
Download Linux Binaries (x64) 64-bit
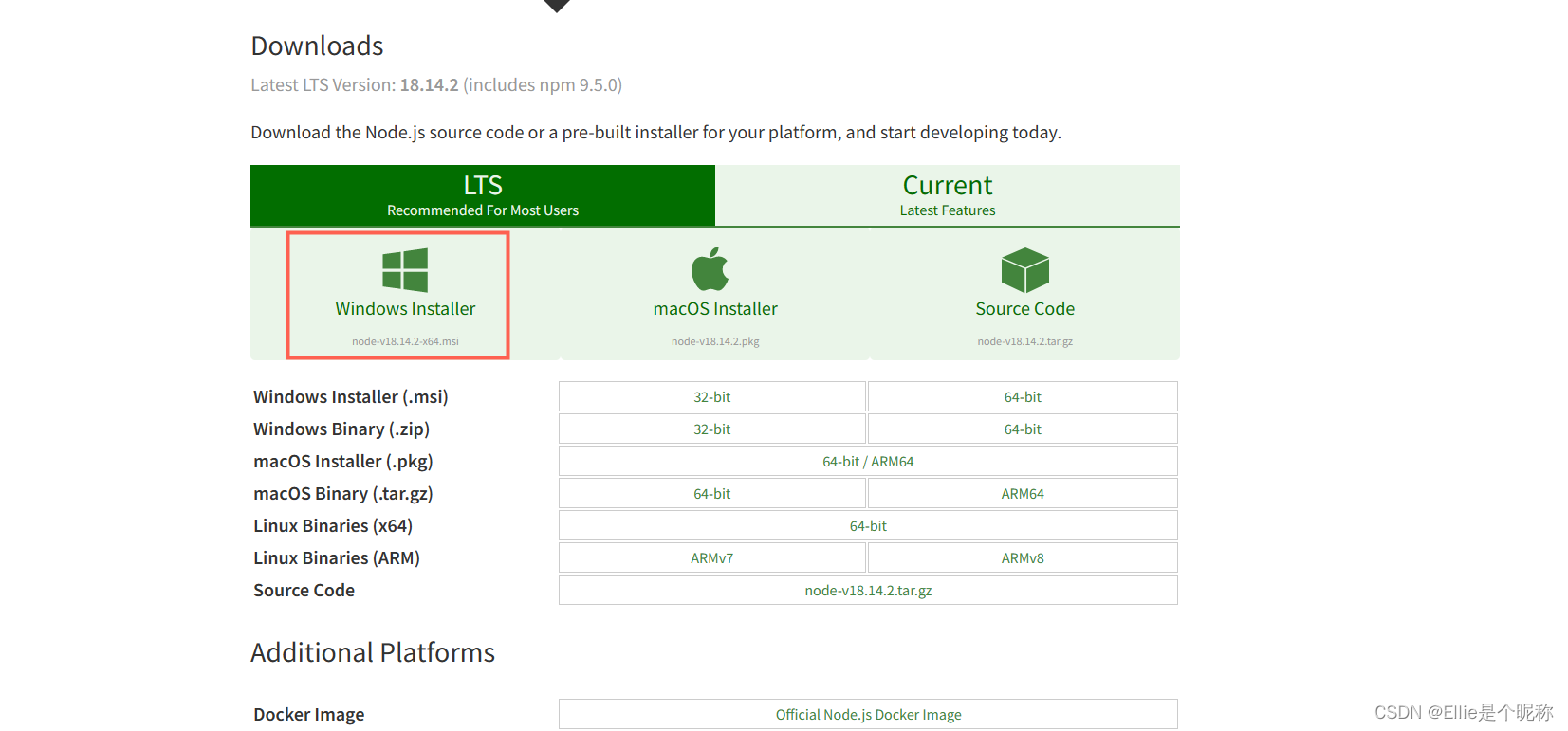click(x=868, y=525)
